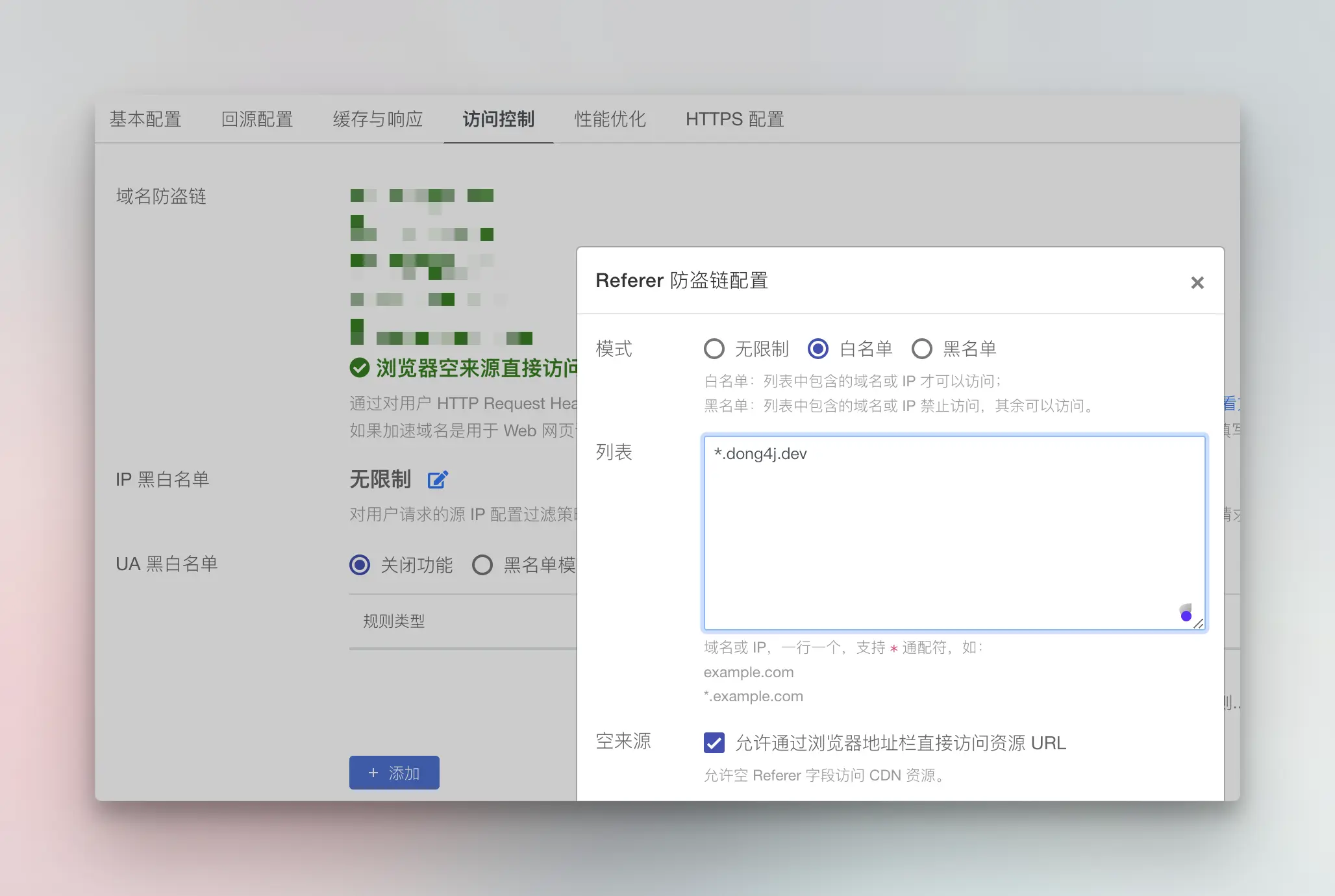The width and height of the screenshot is (1335, 896).
Task: Switch to the 基本配置 tab
Action: 145,119
